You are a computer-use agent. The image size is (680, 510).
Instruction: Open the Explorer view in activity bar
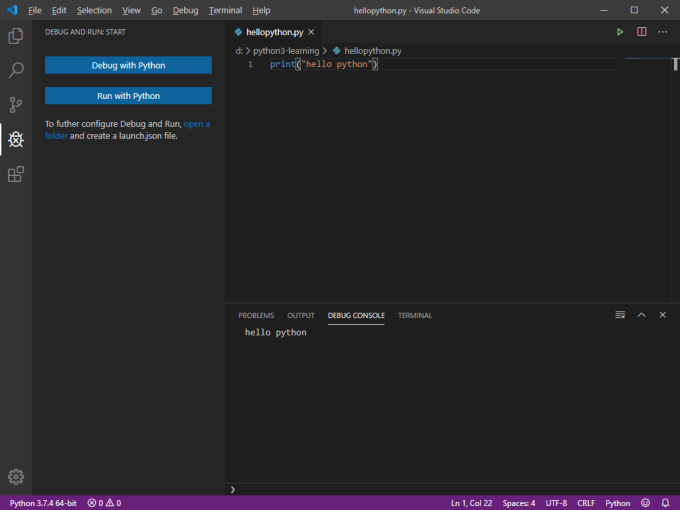click(x=16, y=36)
